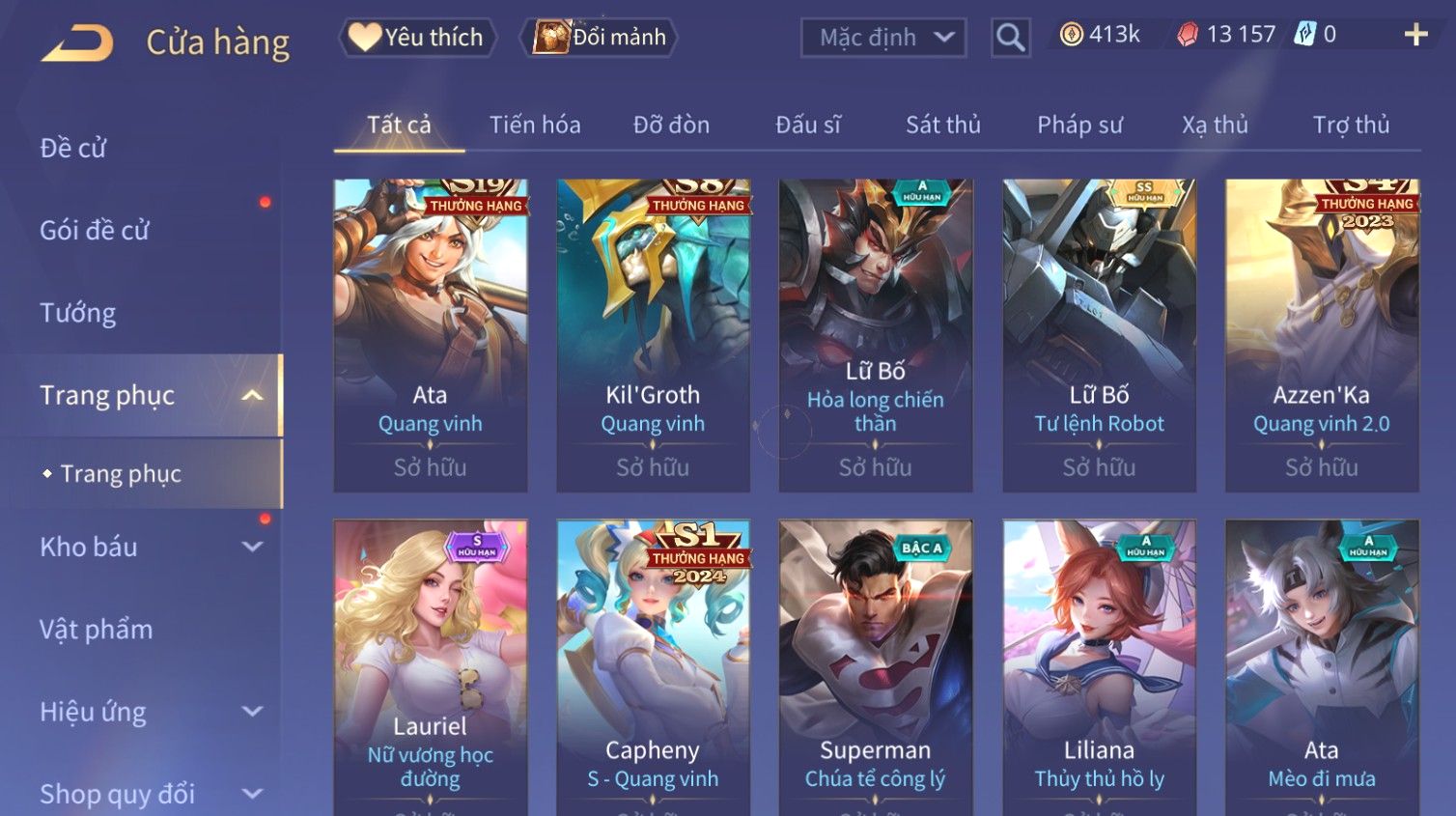Select the Lữ Bố Tư lệnh Robot skin
The image size is (1456, 816).
[x=1099, y=335]
